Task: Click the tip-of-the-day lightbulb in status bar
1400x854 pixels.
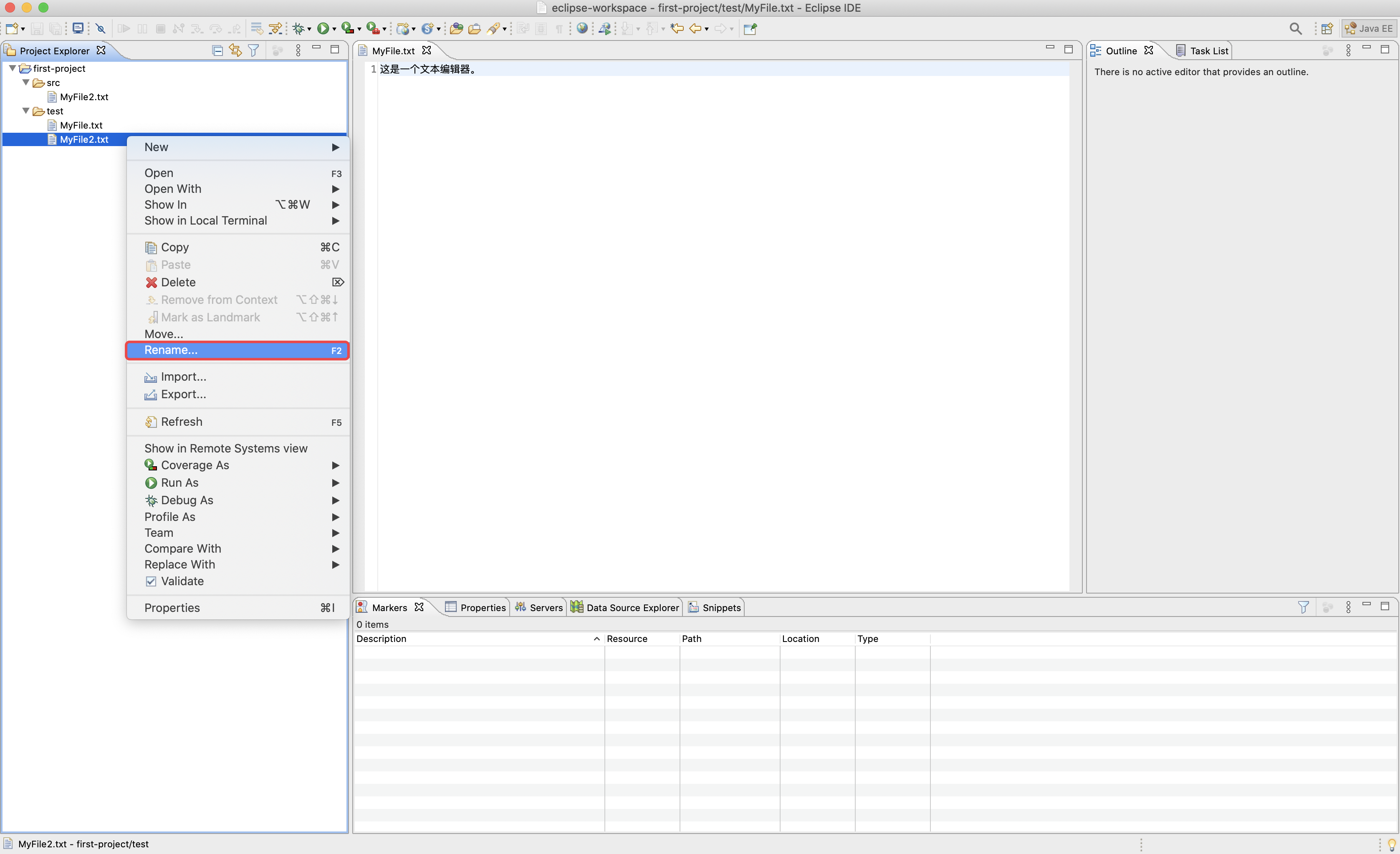Action: (1392, 844)
